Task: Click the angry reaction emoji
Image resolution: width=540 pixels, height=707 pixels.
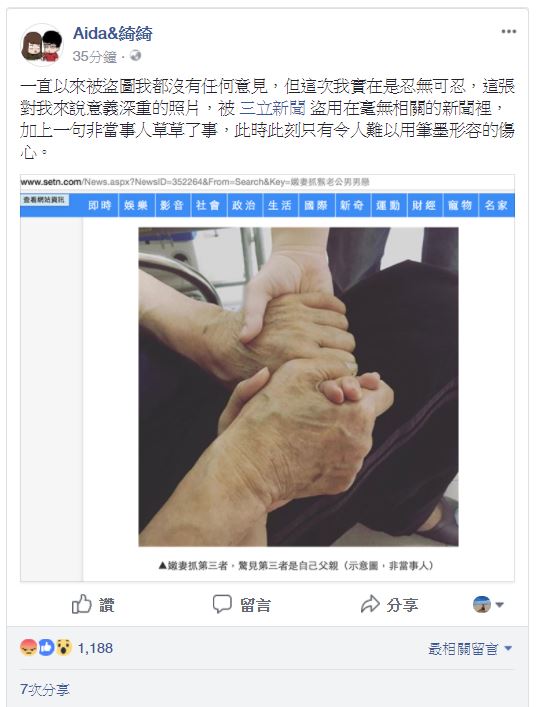Action: point(28,648)
